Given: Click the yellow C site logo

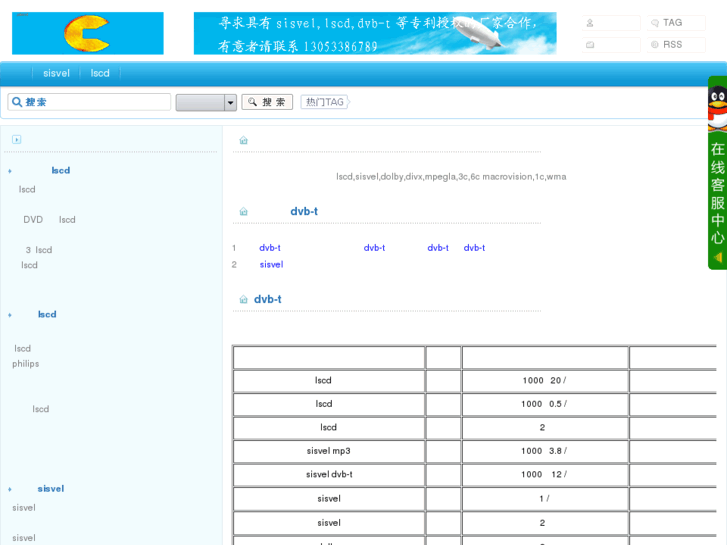Looking at the screenshot, I should coord(88,33).
